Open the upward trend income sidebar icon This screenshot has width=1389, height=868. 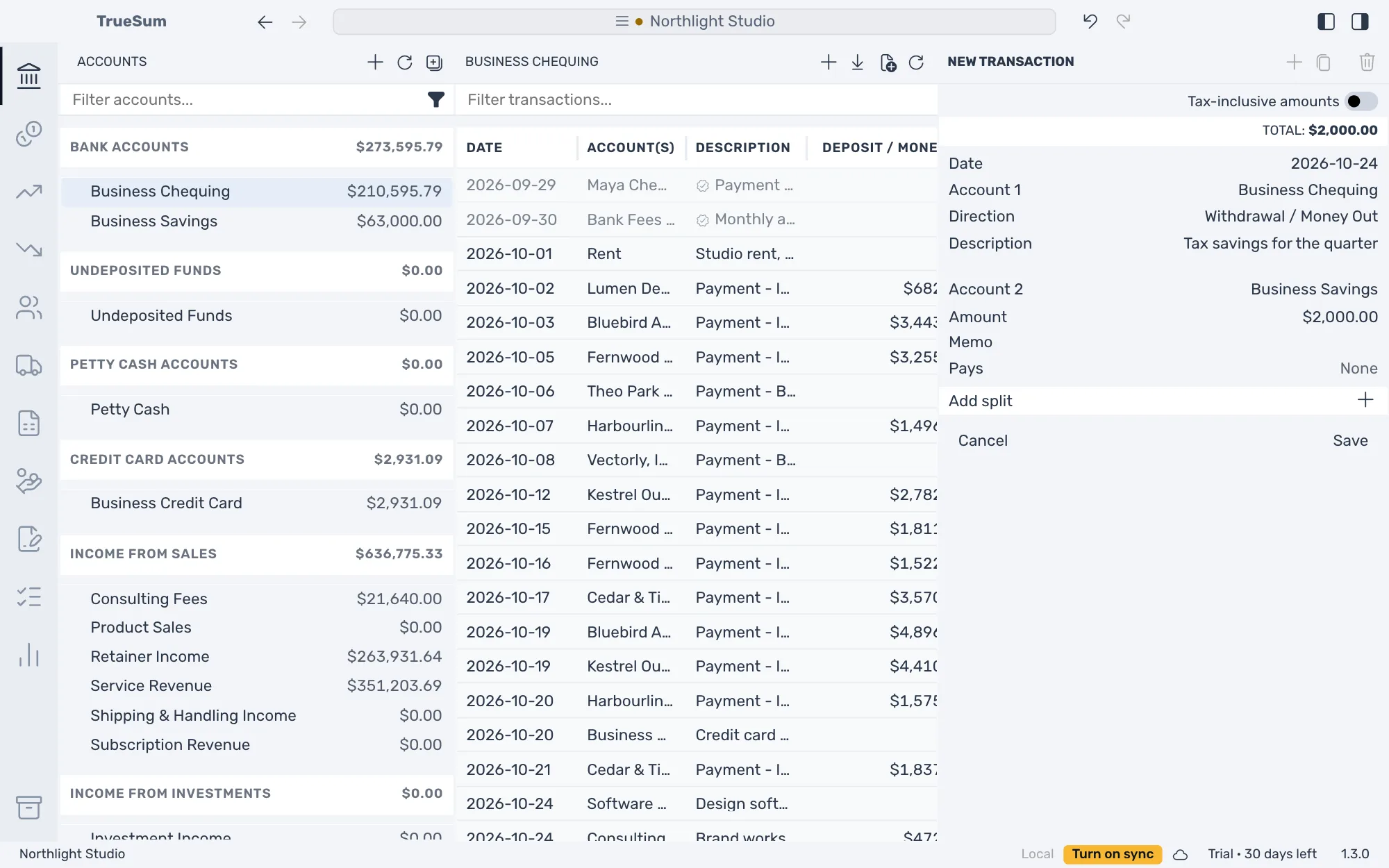click(x=28, y=192)
